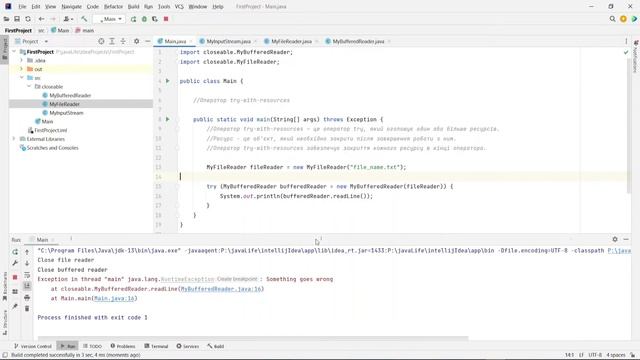Open the Version Control tool window

pyautogui.click(x=33, y=346)
